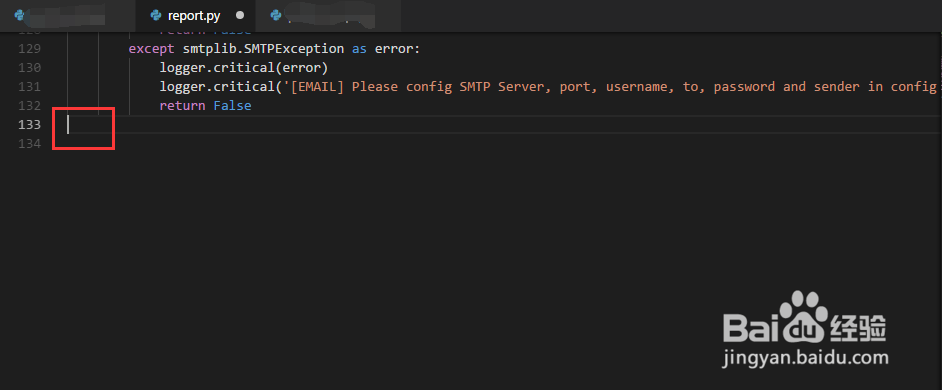
Task: Click the Baidu paw logo watermark
Action: (804, 317)
